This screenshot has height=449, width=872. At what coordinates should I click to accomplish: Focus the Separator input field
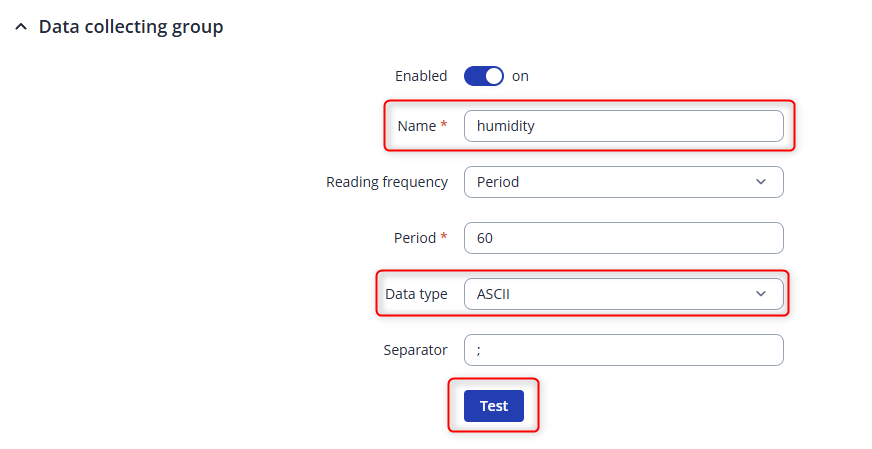[x=623, y=350]
